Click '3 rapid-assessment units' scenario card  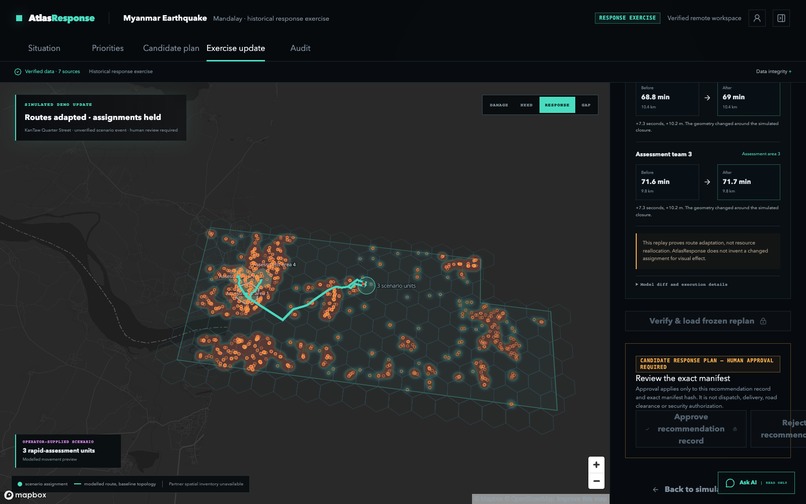pos(68,451)
